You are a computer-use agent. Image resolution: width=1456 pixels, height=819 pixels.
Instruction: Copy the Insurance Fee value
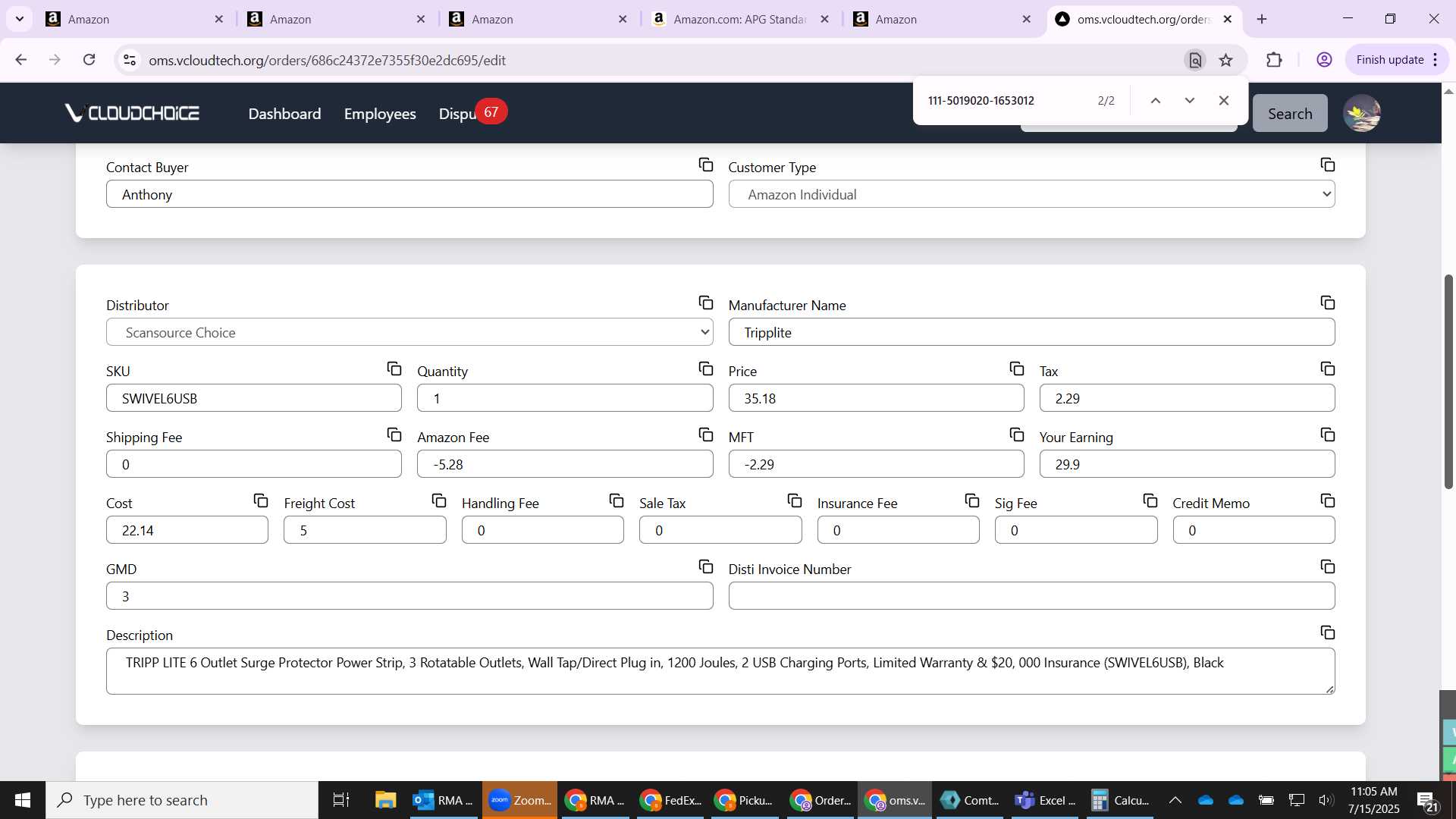click(x=971, y=501)
